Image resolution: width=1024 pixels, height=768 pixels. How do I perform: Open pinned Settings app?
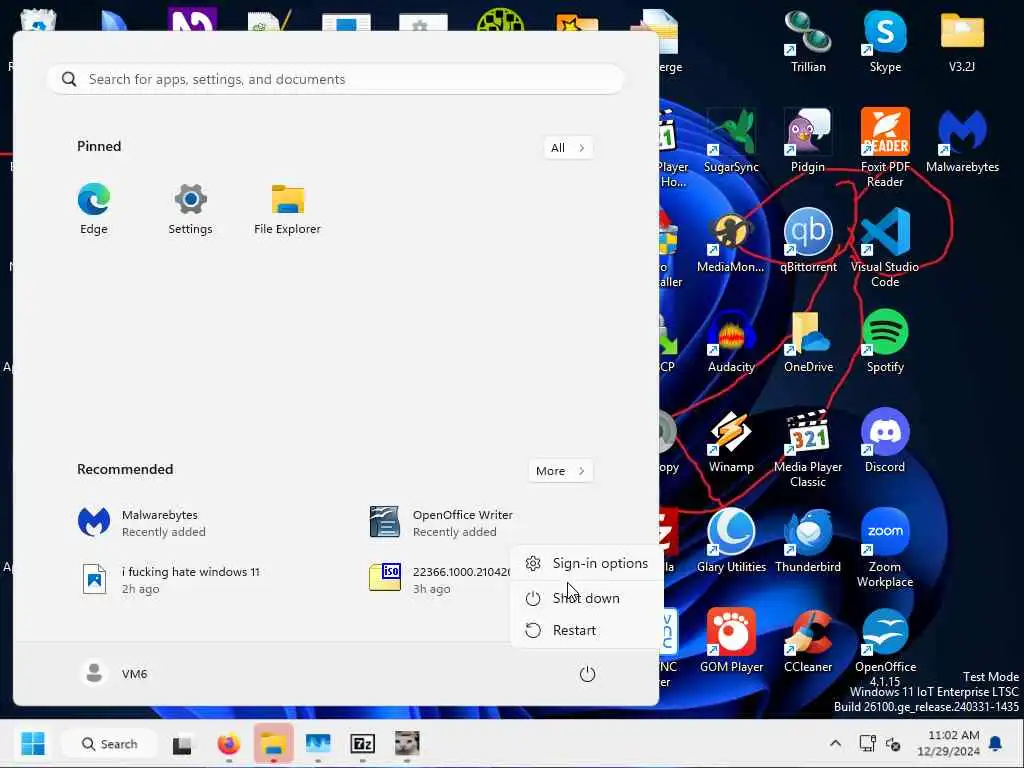pos(190,209)
